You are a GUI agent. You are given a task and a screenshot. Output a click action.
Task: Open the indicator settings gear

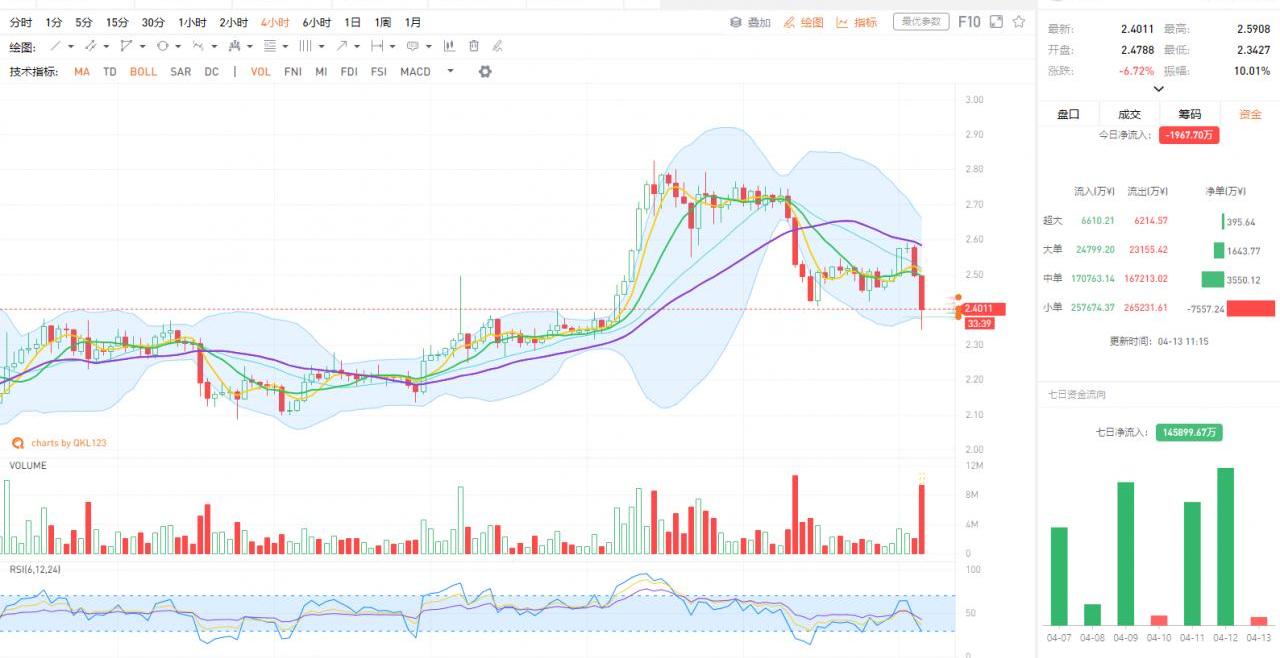tap(485, 72)
